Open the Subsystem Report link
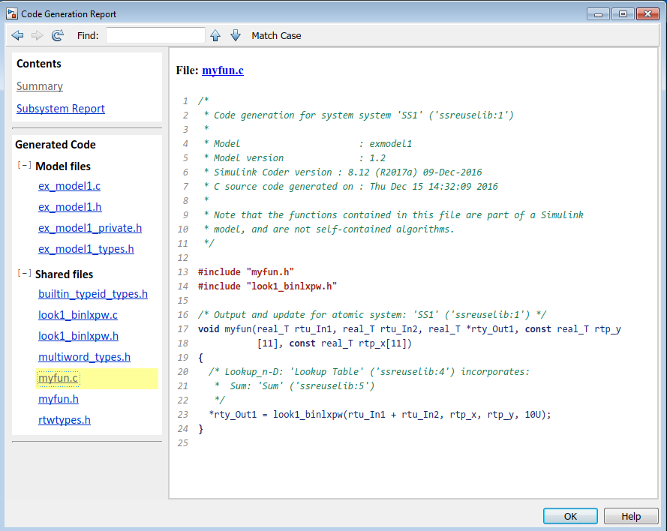667x531 pixels. point(60,108)
